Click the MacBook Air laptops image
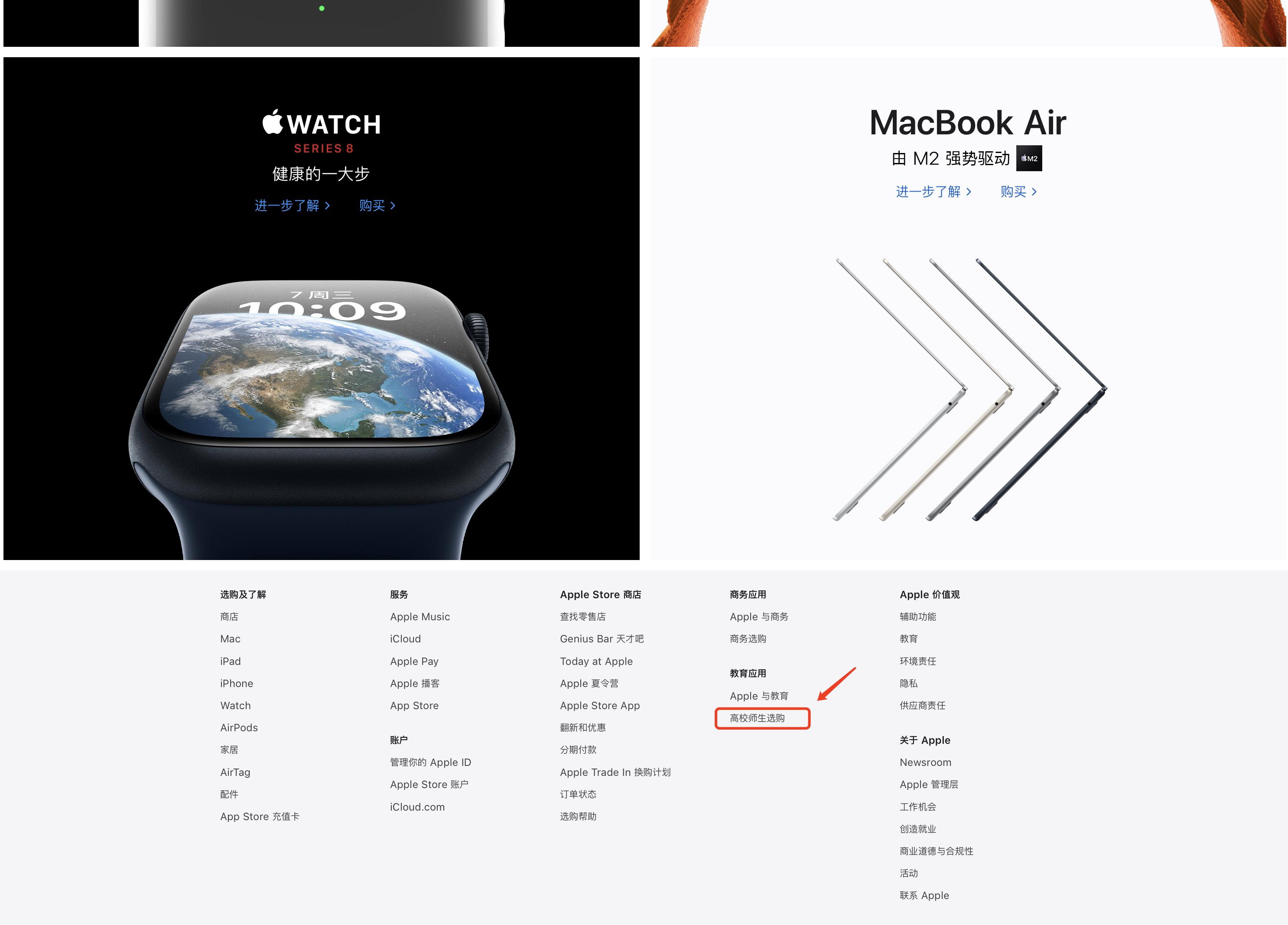1288x925 pixels. tap(970, 390)
